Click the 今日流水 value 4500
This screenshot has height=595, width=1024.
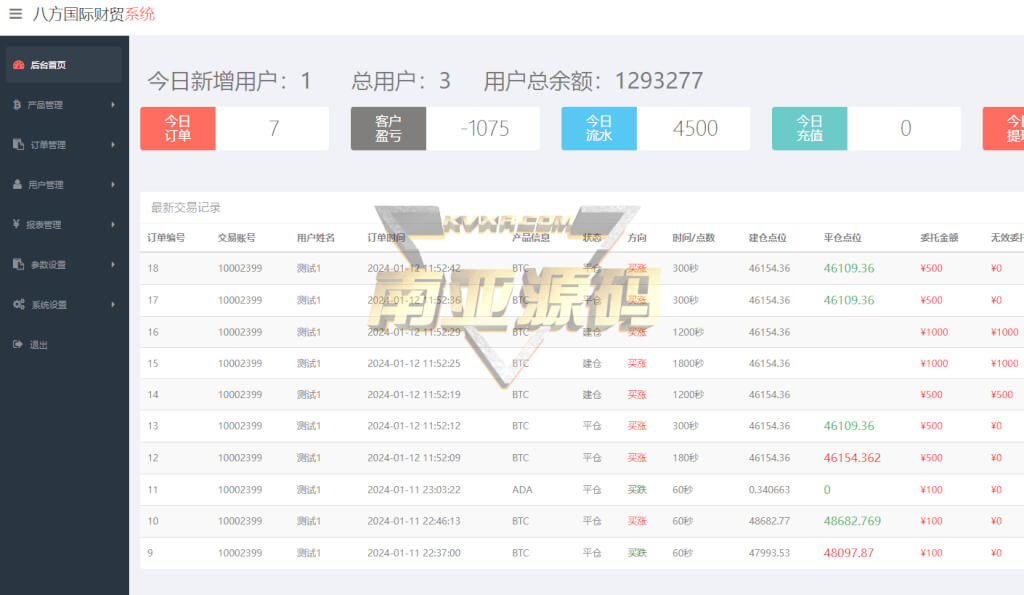point(695,128)
